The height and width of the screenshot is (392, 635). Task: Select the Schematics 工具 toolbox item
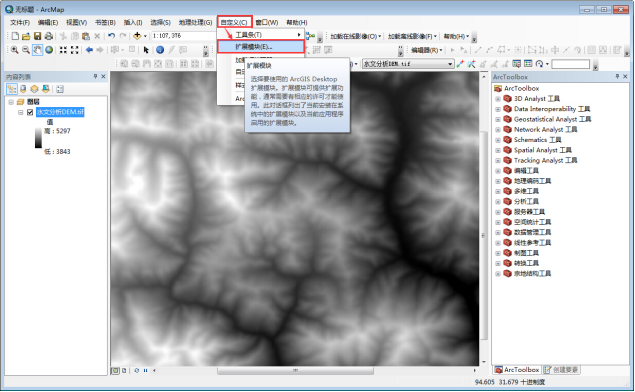coord(537,140)
